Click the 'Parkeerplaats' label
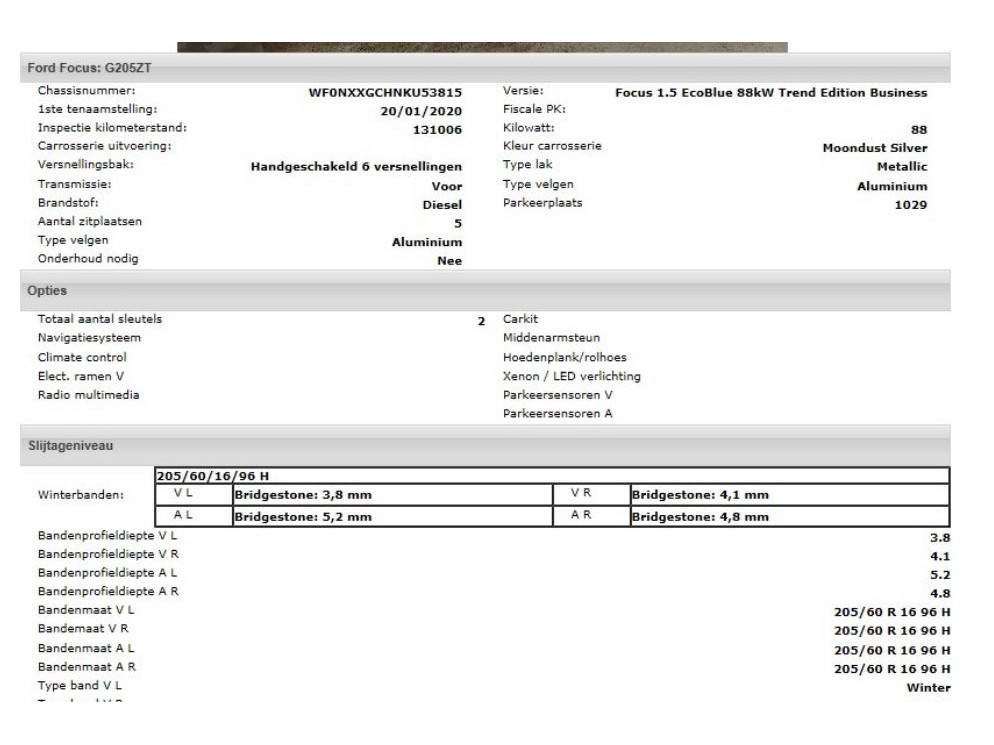The height and width of the screenshot is (745, 994). (x=543, y=203)
